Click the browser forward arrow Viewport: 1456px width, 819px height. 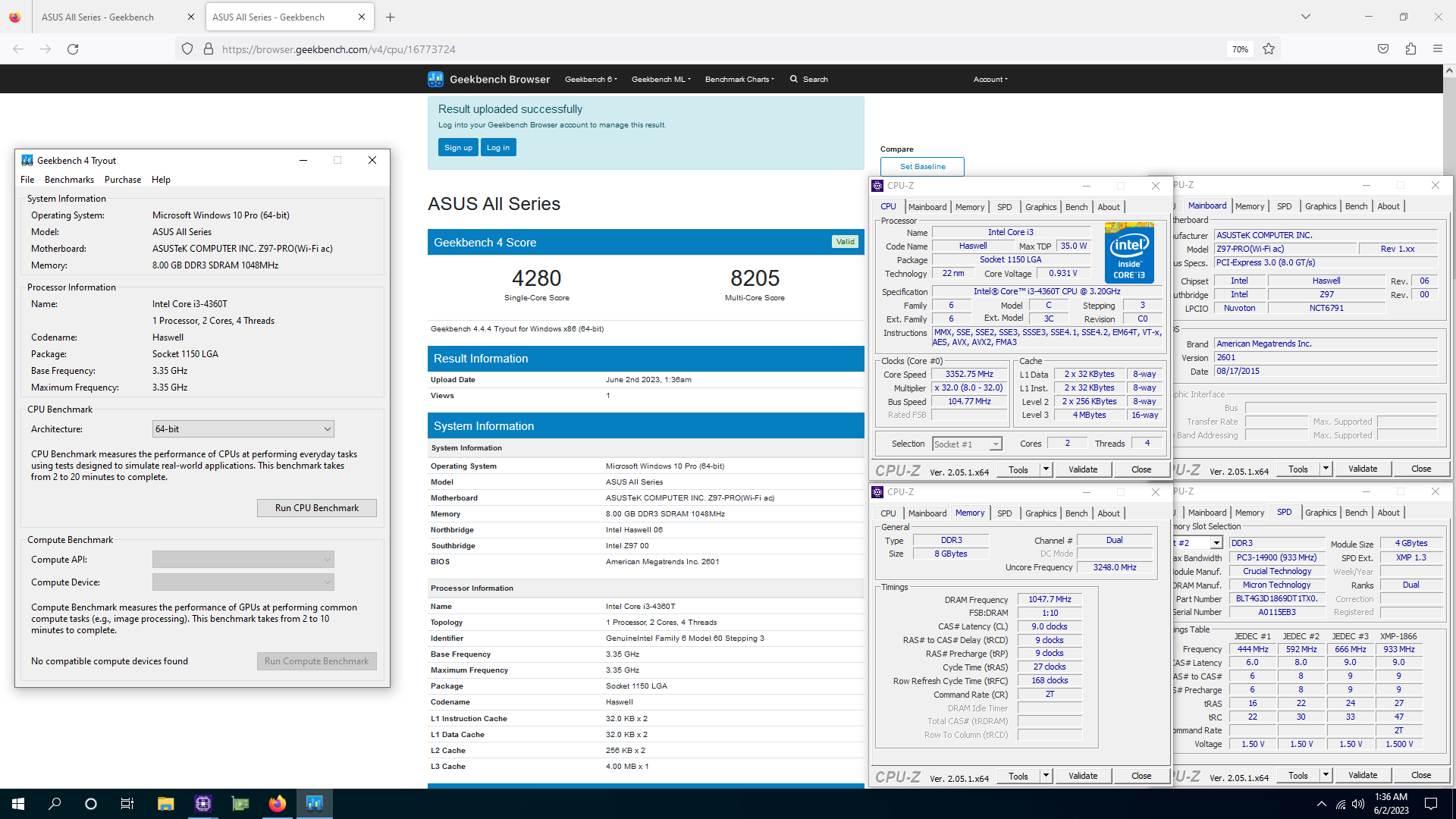pos(45,49)
